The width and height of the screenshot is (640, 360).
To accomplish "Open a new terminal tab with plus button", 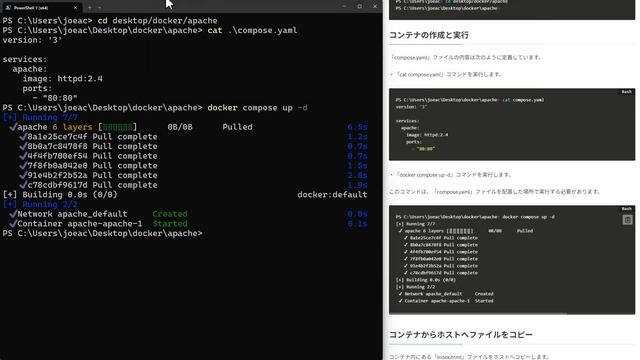I will [x=90, y=7].
